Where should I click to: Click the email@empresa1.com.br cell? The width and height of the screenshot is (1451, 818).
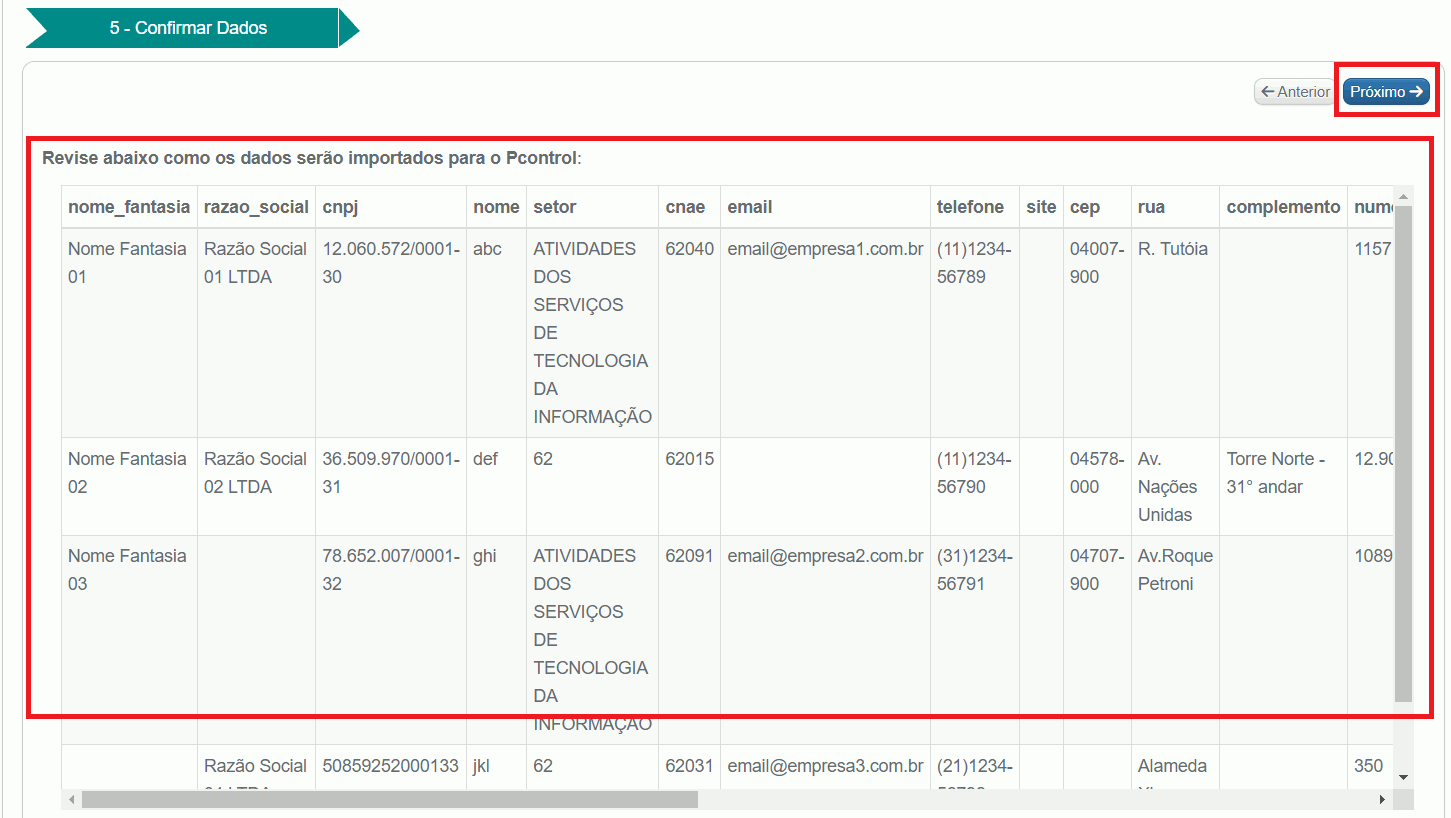click(x=825, y=333)
